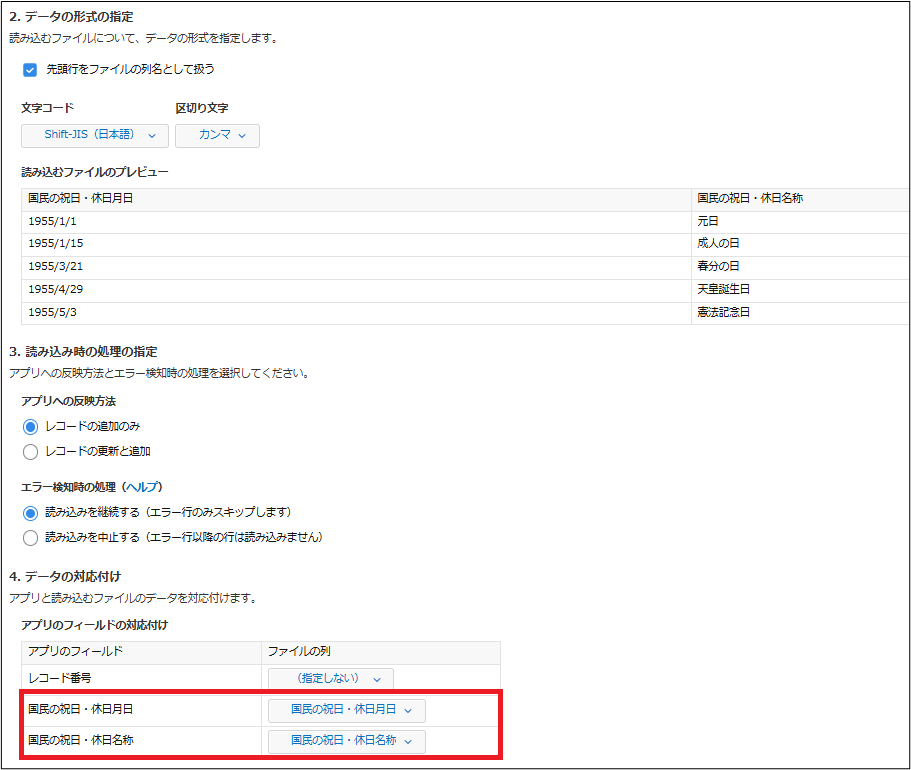The image size is (911, 770).
Task: Uncheck the "先頭行をファイルの列名として扱う" checkbox
Action: [x=29, y=70]
